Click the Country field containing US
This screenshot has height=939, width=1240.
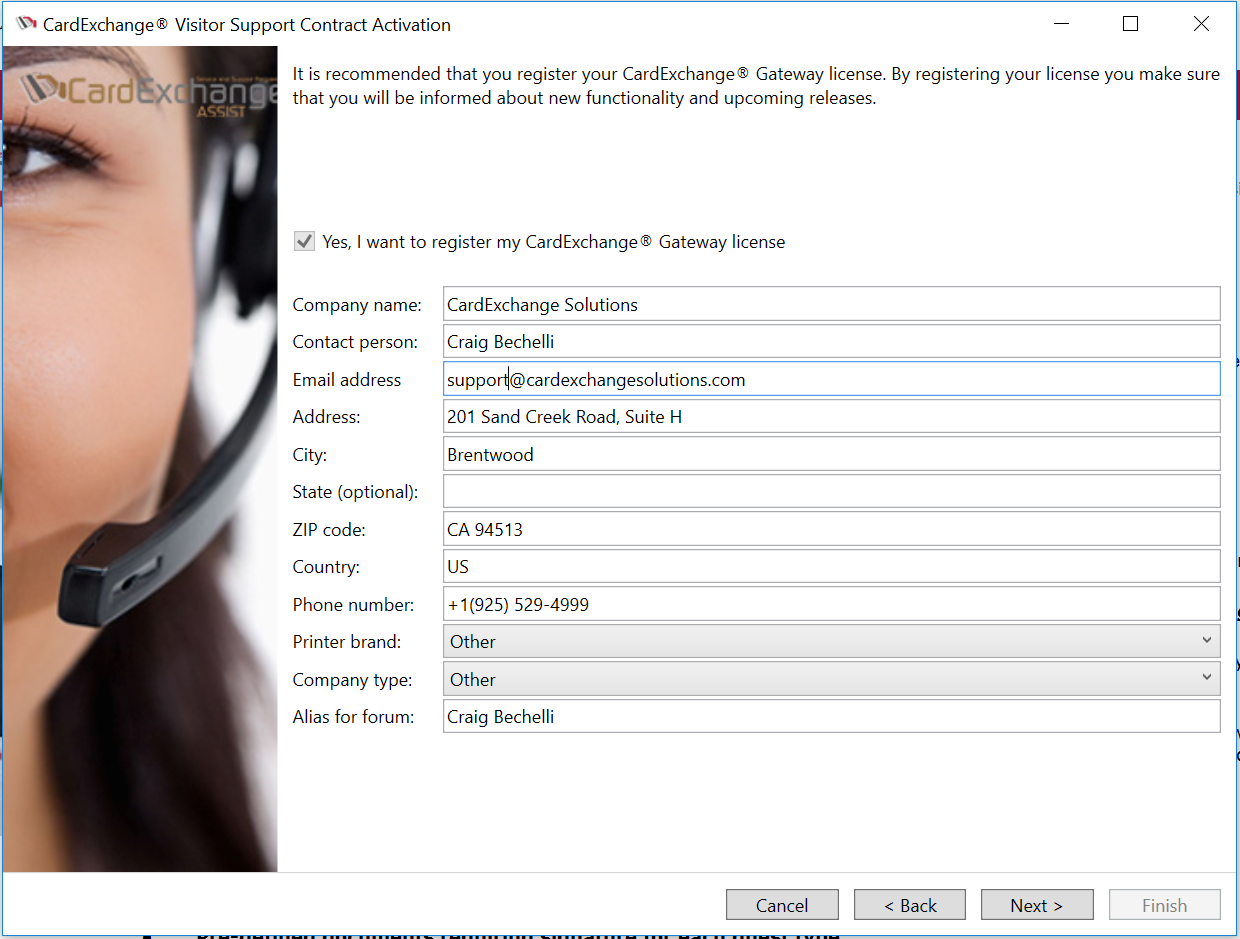831,566
